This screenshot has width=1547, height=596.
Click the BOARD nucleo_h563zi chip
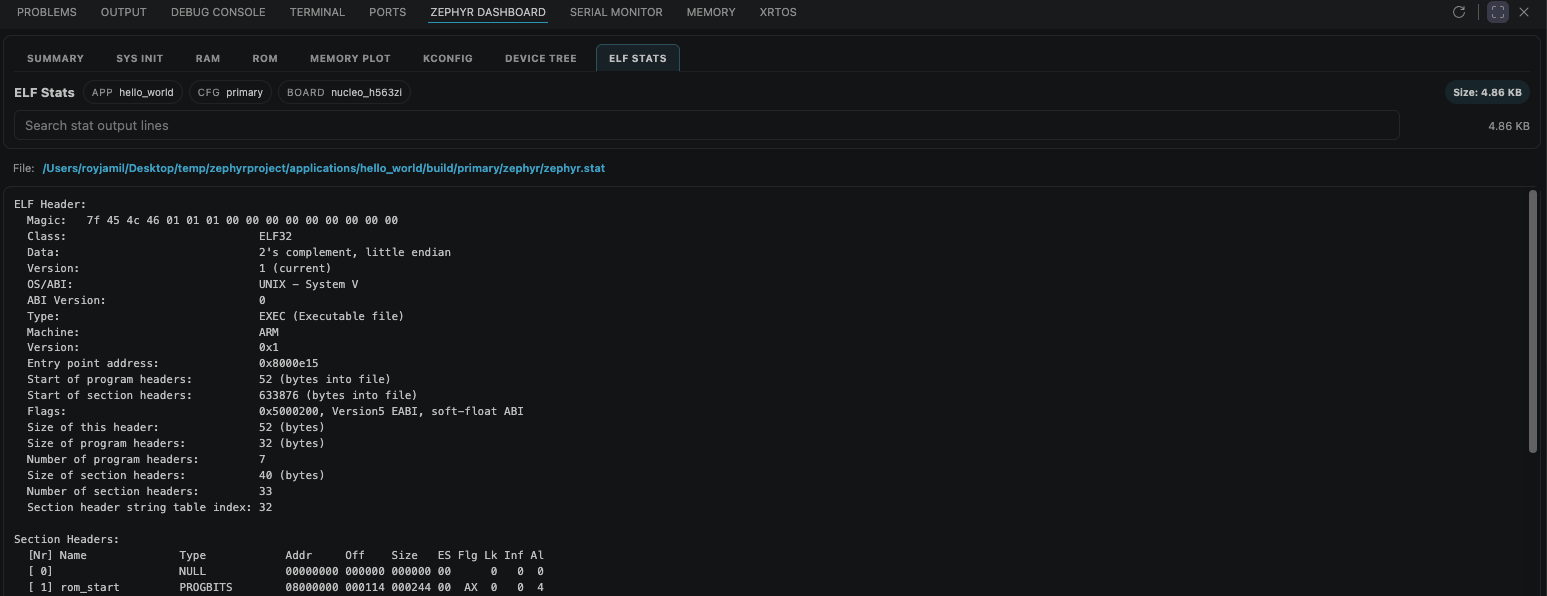tap(344, 92)
